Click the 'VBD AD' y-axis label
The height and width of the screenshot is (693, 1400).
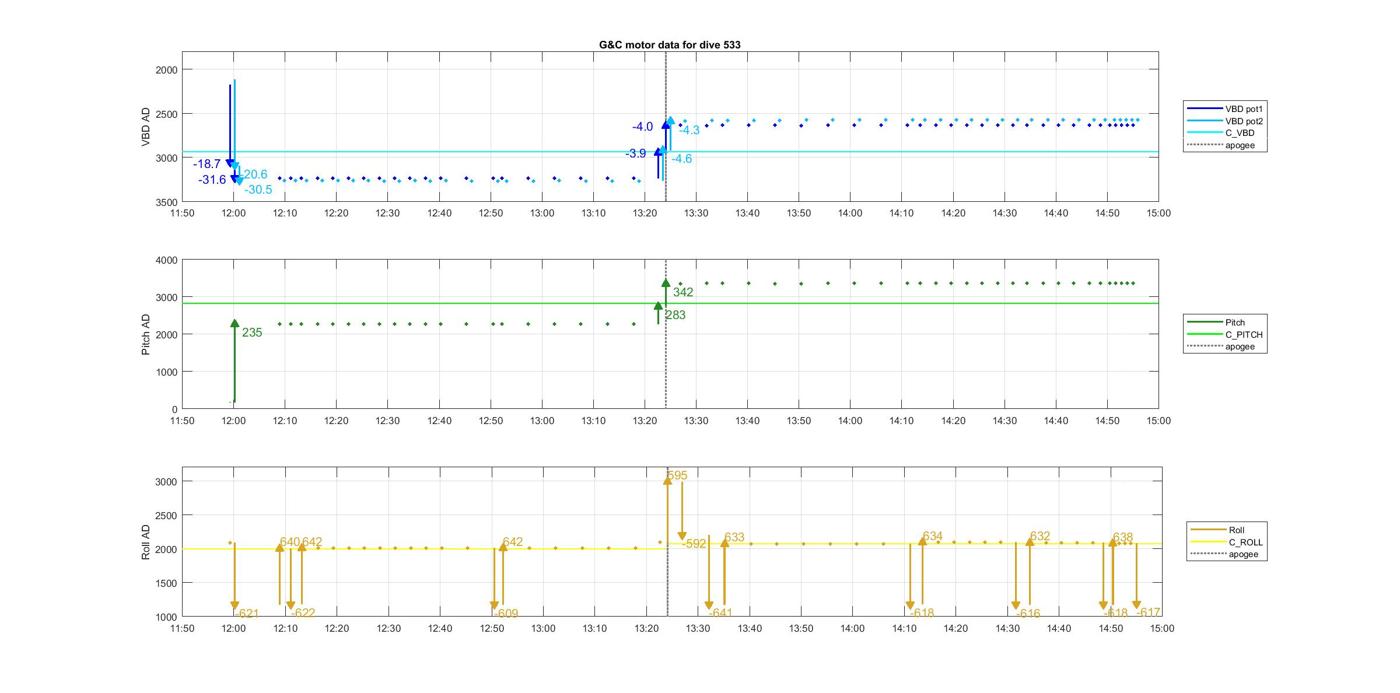click(147, 126)
